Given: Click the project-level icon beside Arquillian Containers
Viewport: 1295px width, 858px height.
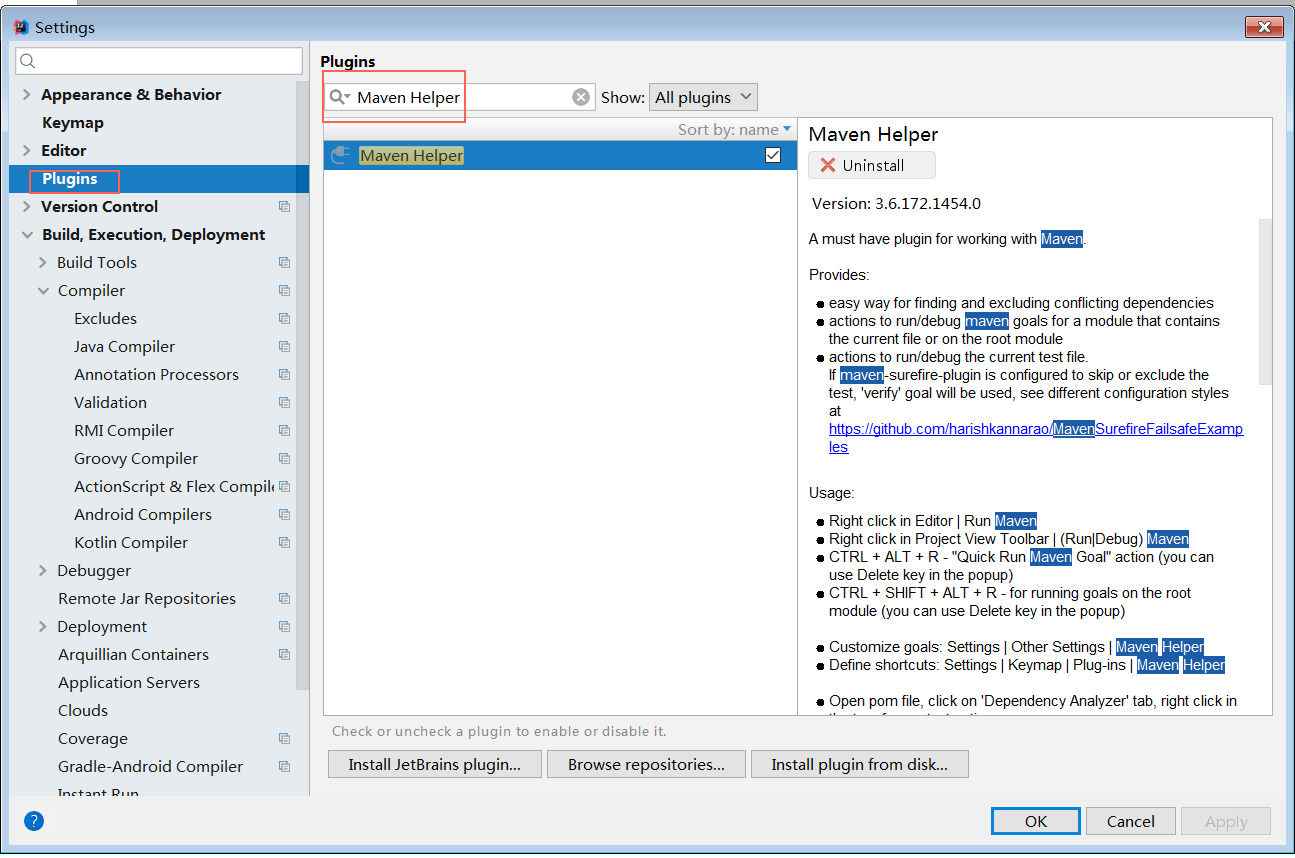Looking at the screenshot, I should point(285,654).
